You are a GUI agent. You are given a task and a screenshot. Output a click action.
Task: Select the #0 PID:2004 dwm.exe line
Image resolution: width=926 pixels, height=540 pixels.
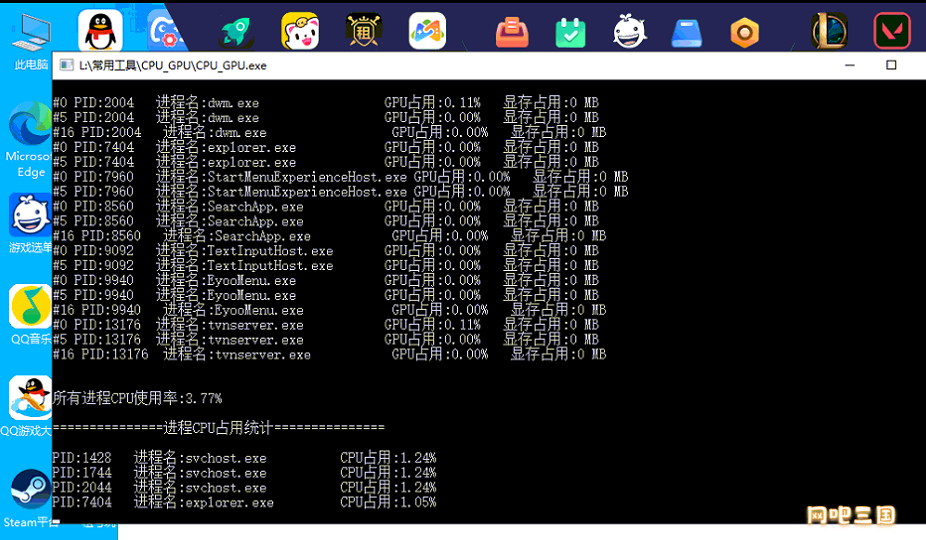point(326,103)
